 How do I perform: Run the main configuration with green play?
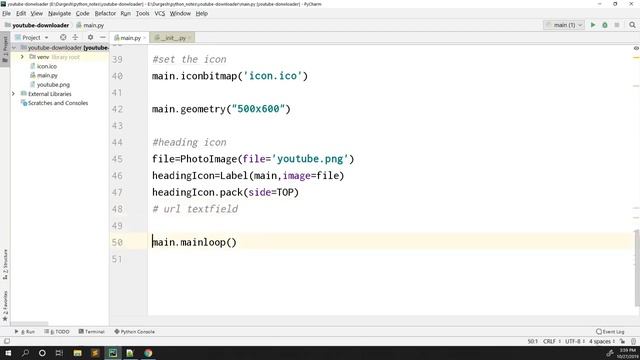pyautogui.click(x=593, y=25)
